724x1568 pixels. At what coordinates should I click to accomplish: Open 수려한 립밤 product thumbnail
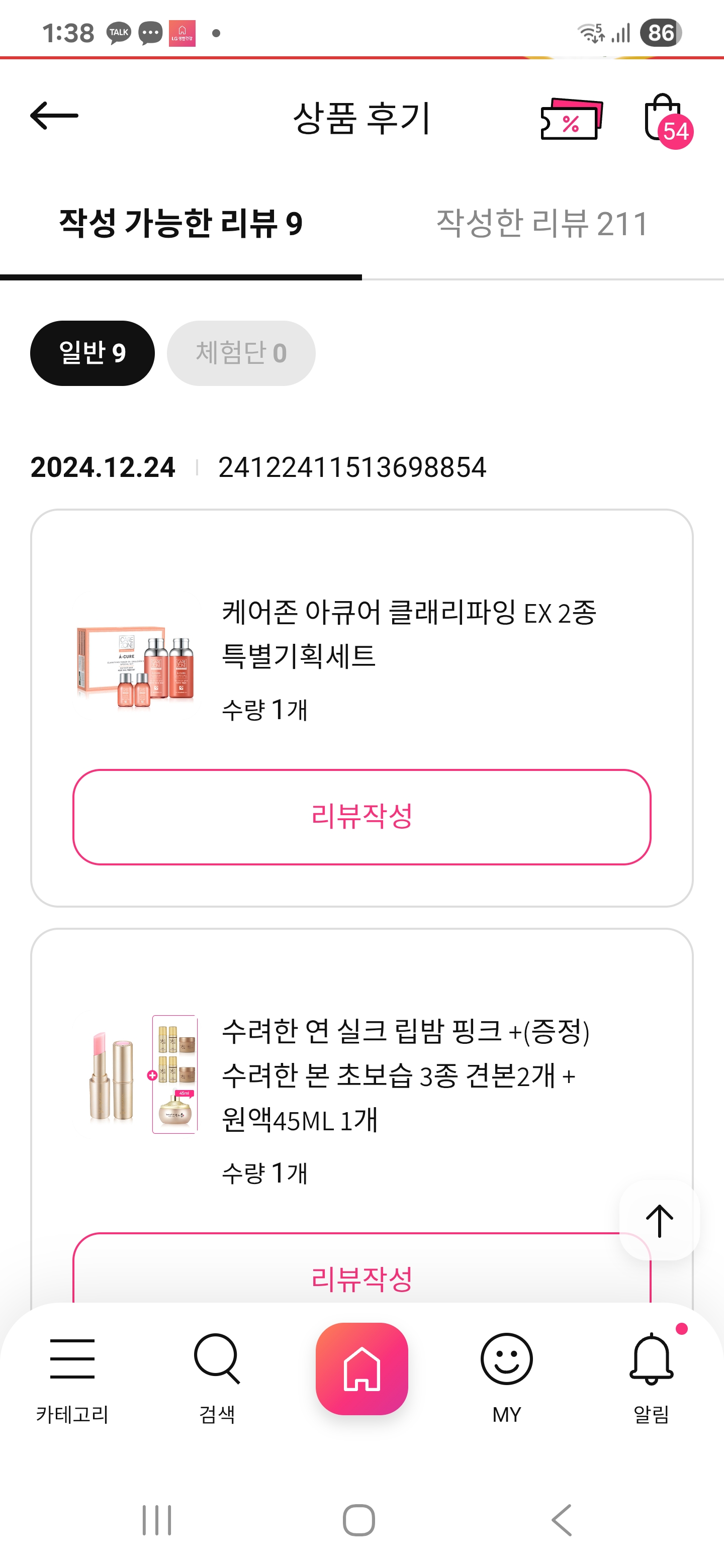click(x=142, y=1074)
